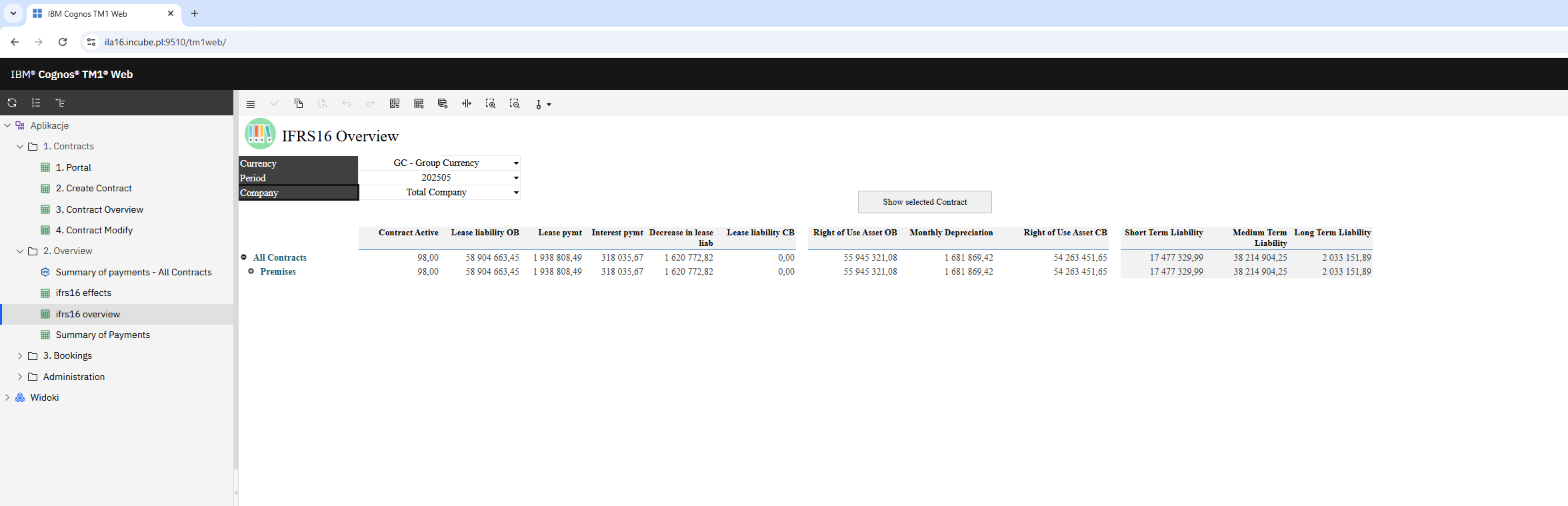Click the auto-fit column width icon

click(x=467, y=103)
